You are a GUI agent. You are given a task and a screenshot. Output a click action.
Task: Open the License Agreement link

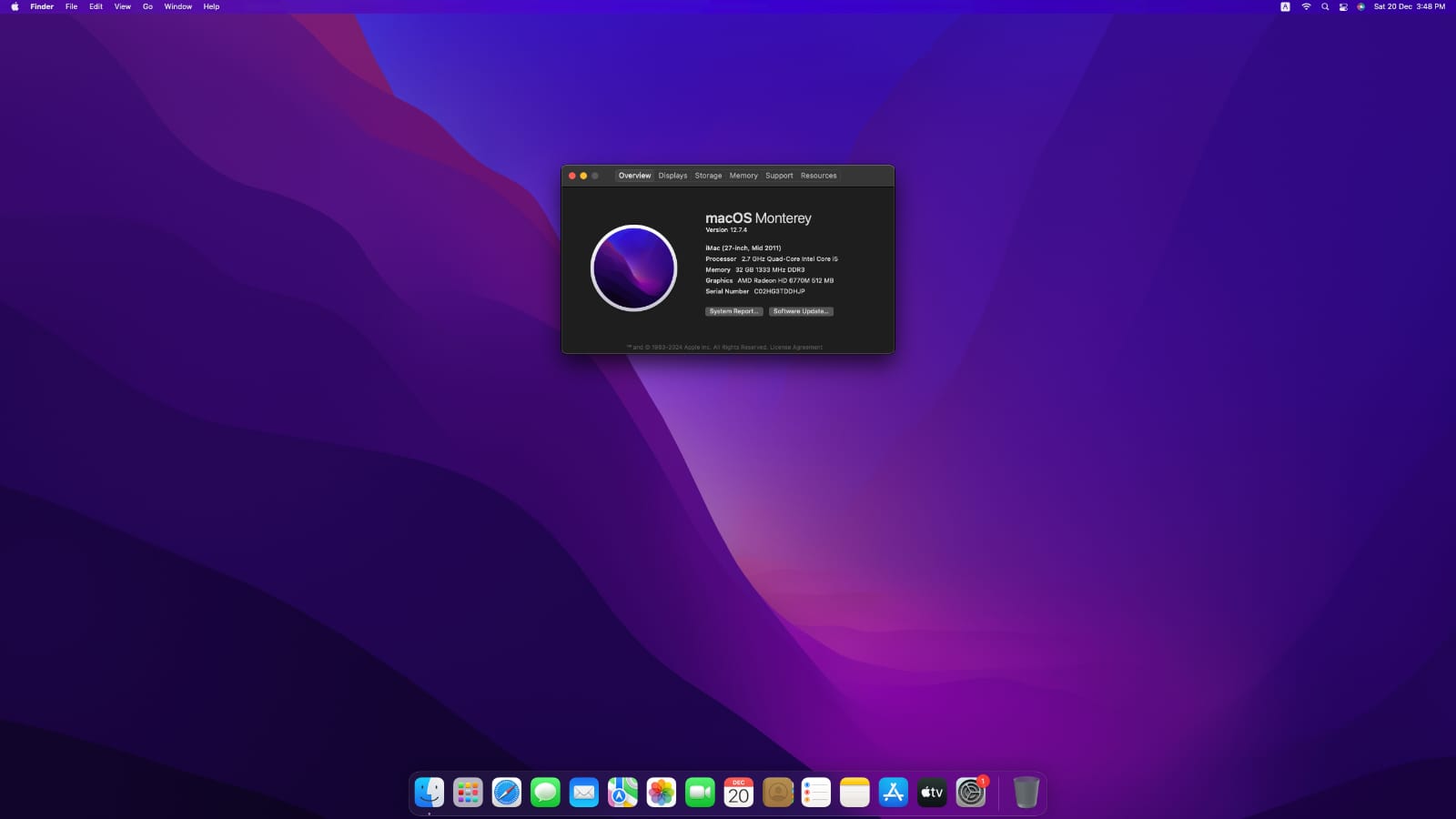point(796,347)
